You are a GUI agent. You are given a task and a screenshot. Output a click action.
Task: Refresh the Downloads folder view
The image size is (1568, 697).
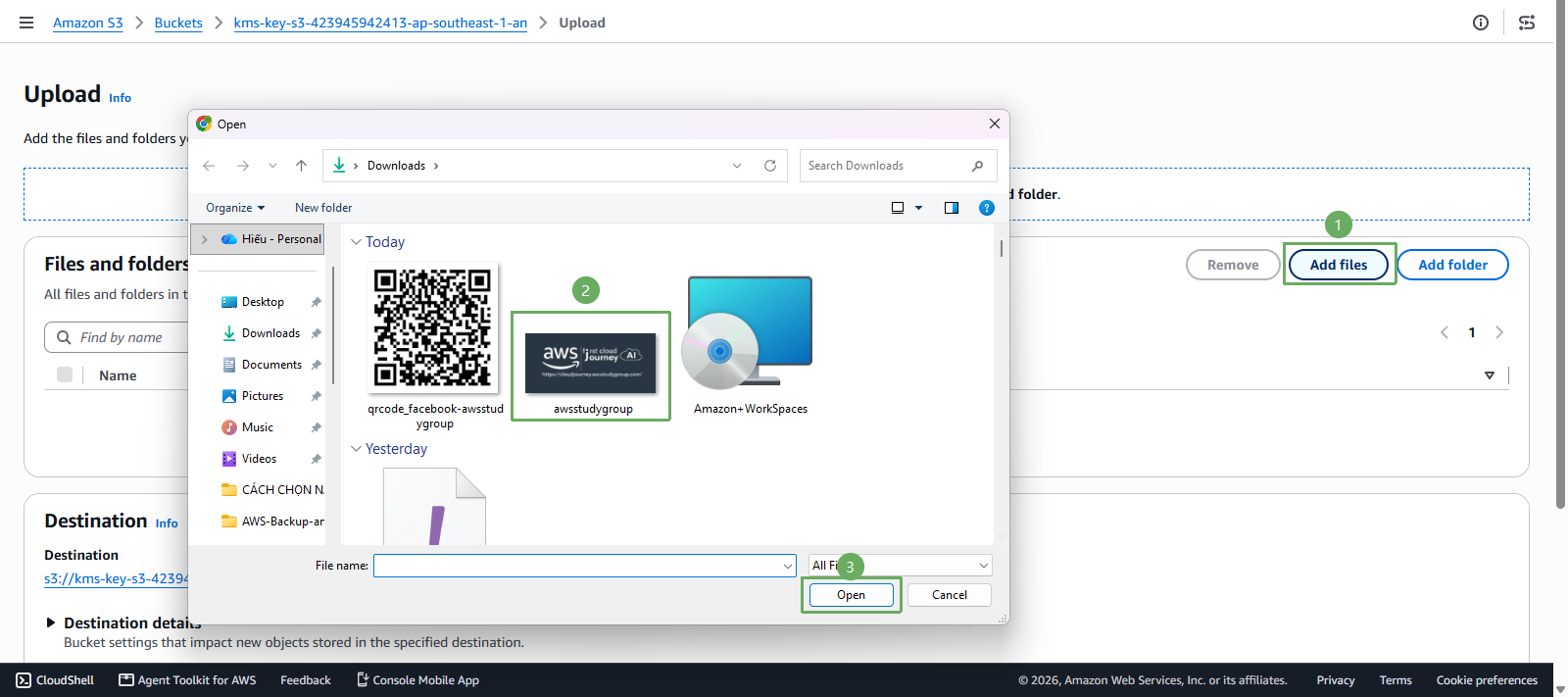tap(770, 166)
